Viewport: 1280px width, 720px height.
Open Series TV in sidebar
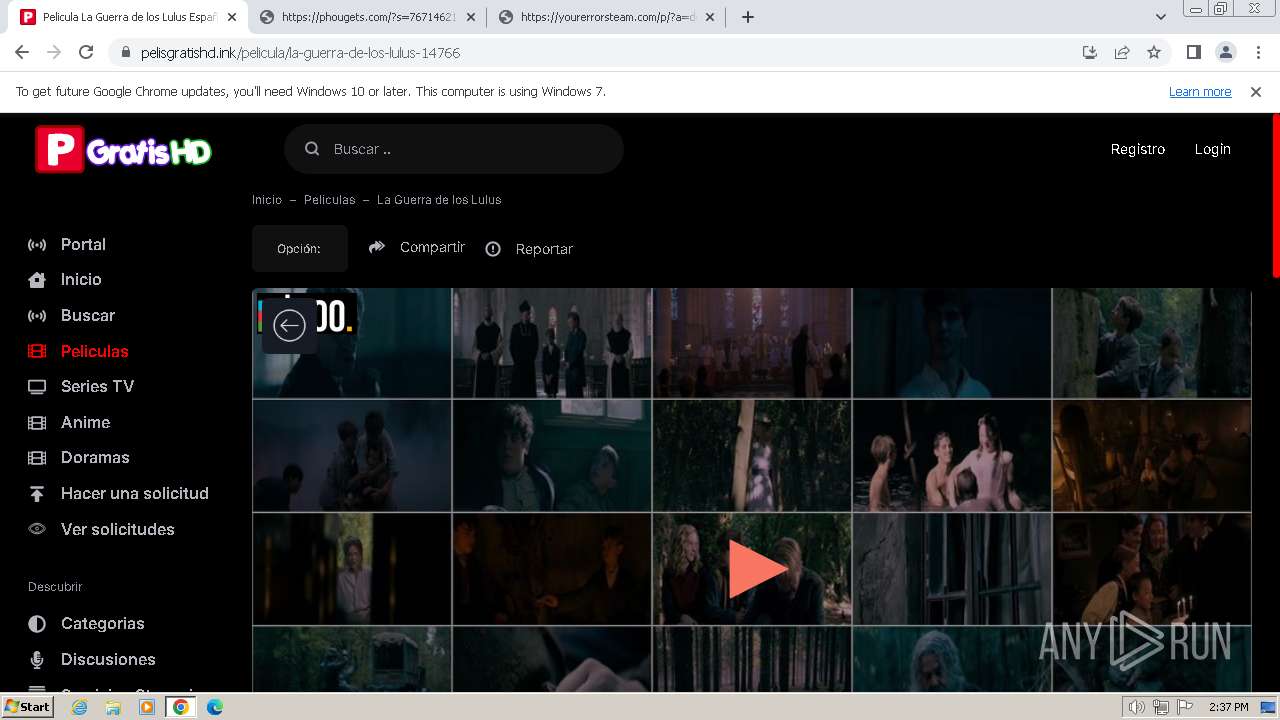click(x=97, y=386)
